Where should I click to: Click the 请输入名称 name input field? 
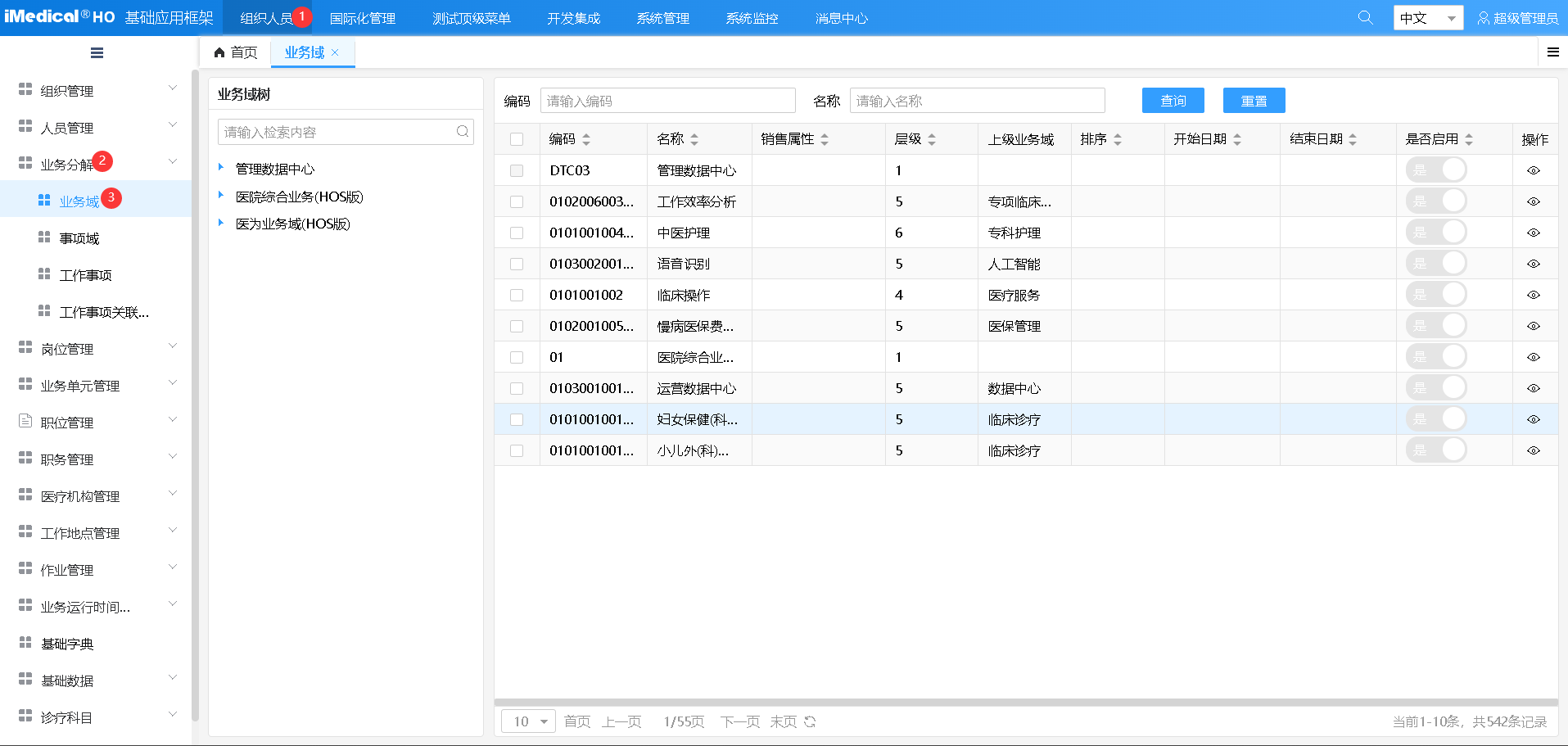(976, 100)
